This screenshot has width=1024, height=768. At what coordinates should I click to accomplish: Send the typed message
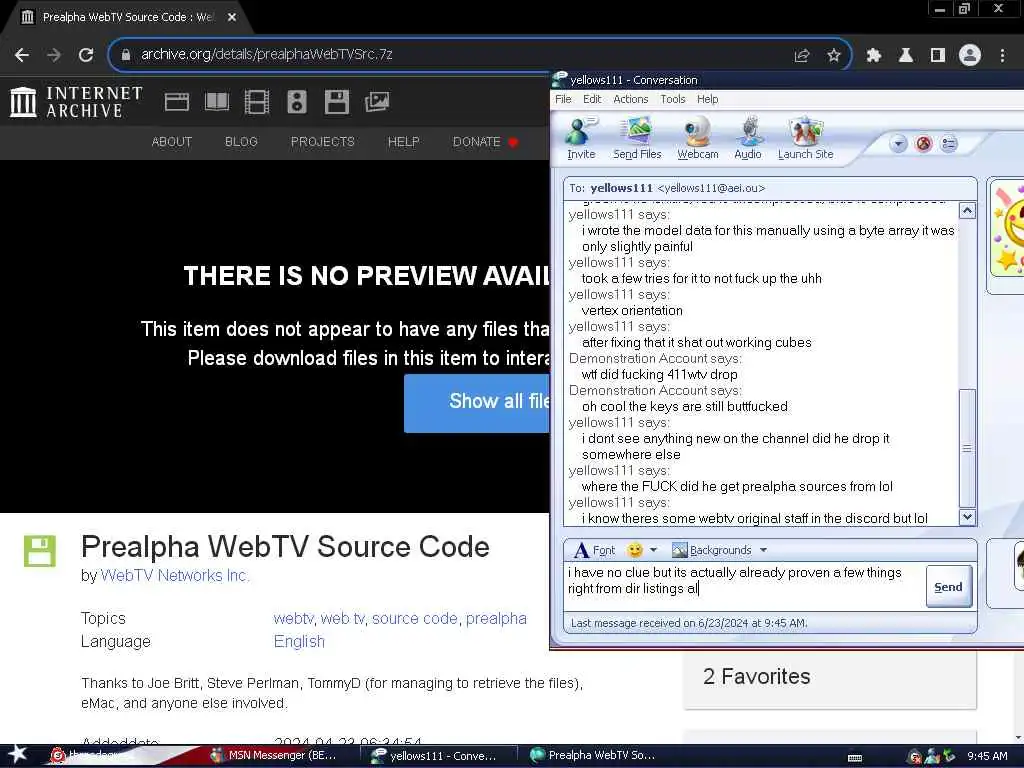click(x=948, y=586)
